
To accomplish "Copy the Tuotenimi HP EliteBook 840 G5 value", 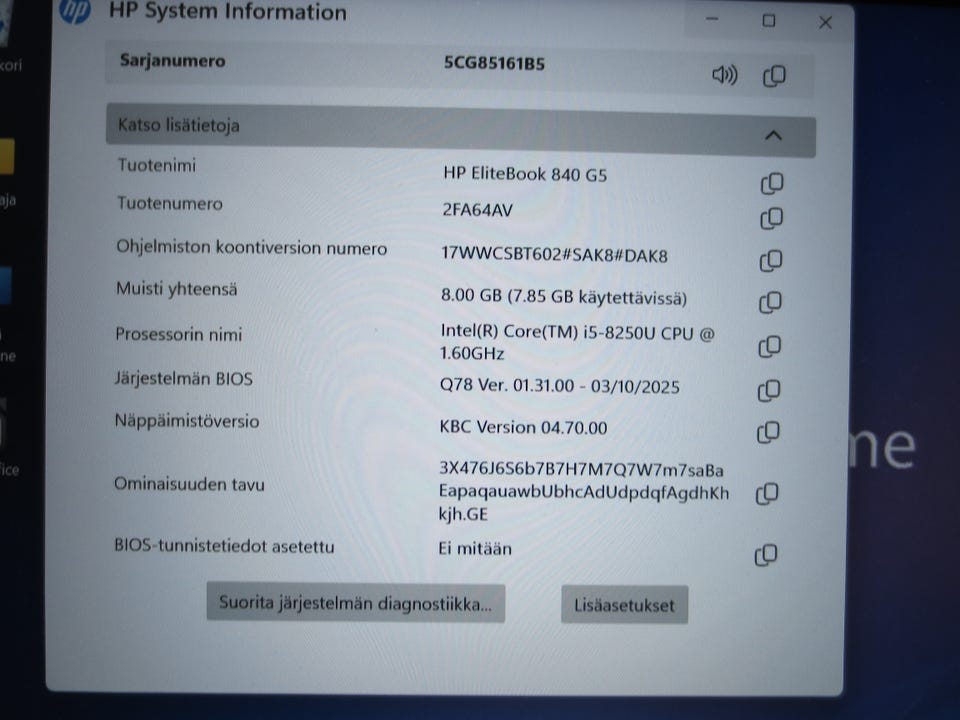I will click(x=771, y=183).
